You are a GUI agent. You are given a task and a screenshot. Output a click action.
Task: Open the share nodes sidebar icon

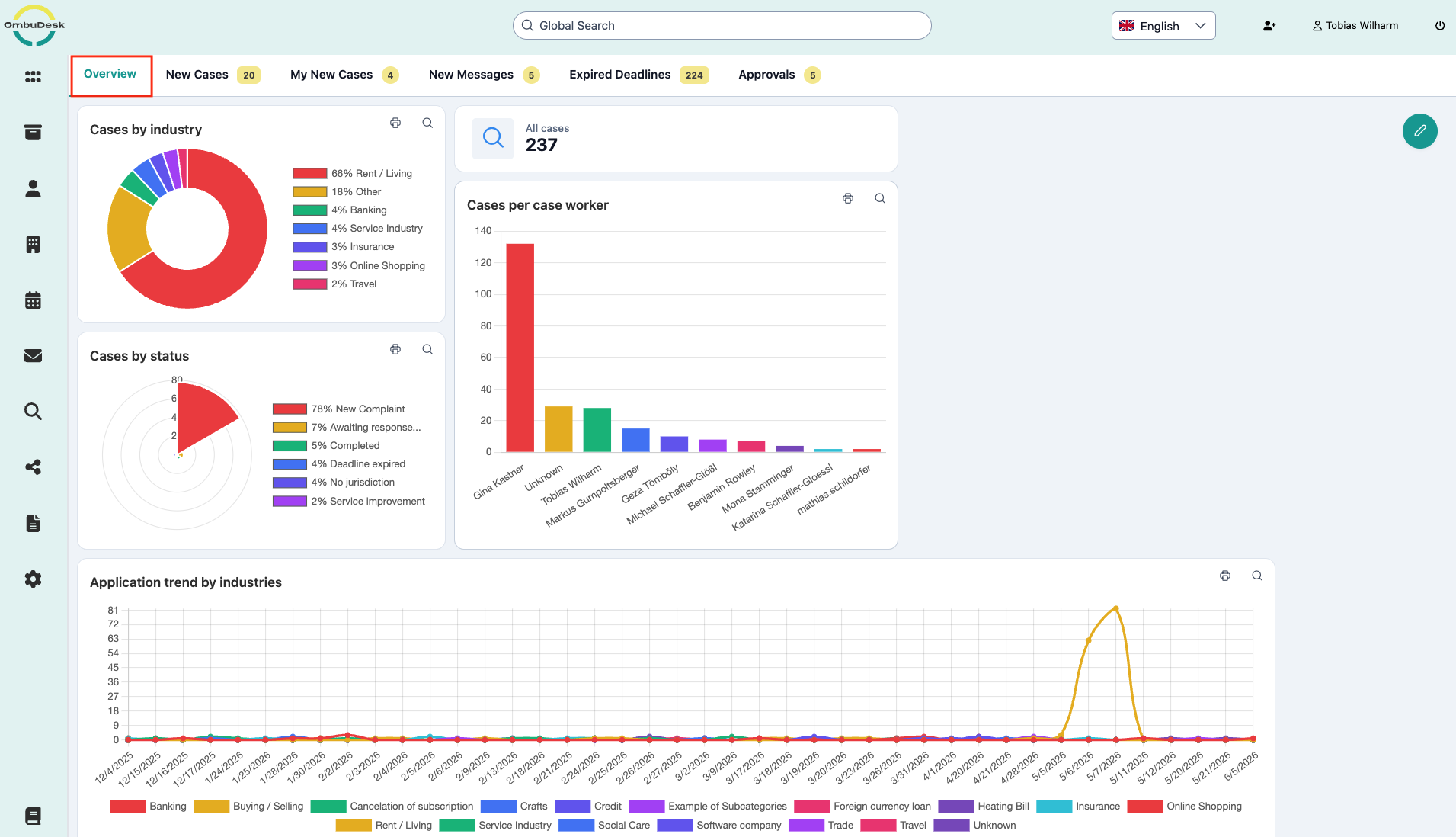33,467
